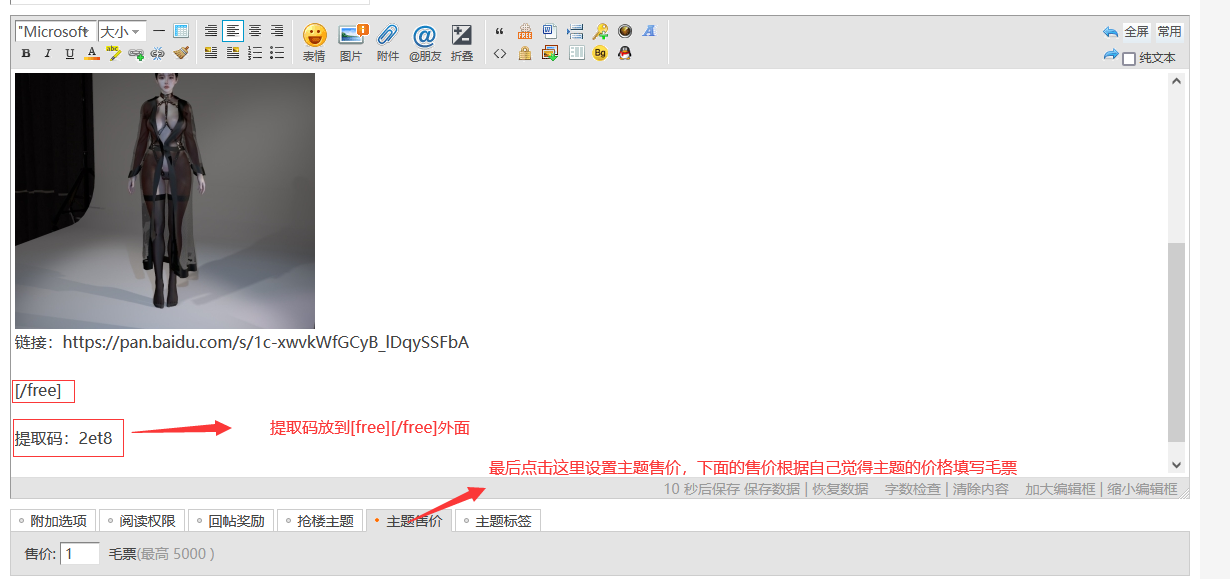The height and width of the screenshot is (579, 1230).
Task: Apply float left layout
Action: click(x=211, y=54)
